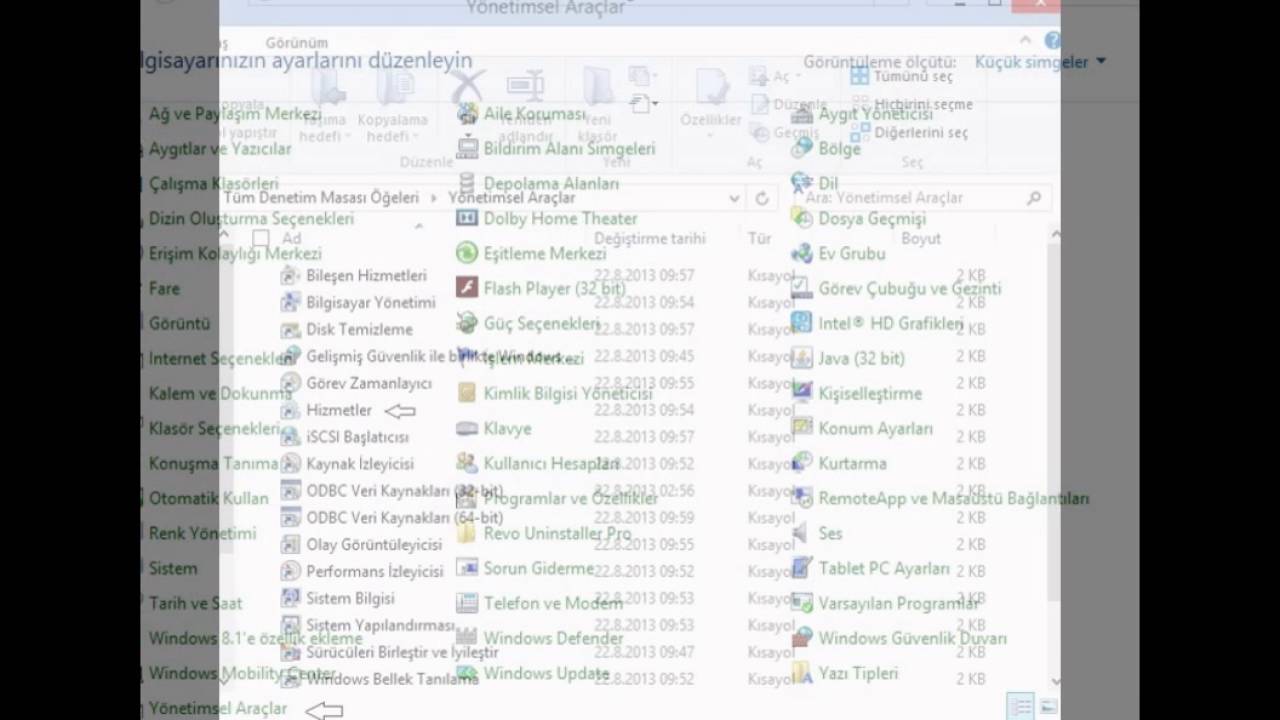This screenshot has height=720, width=1280.
Task: Open Windows Defender icon
Action: [x=467, y=638]
